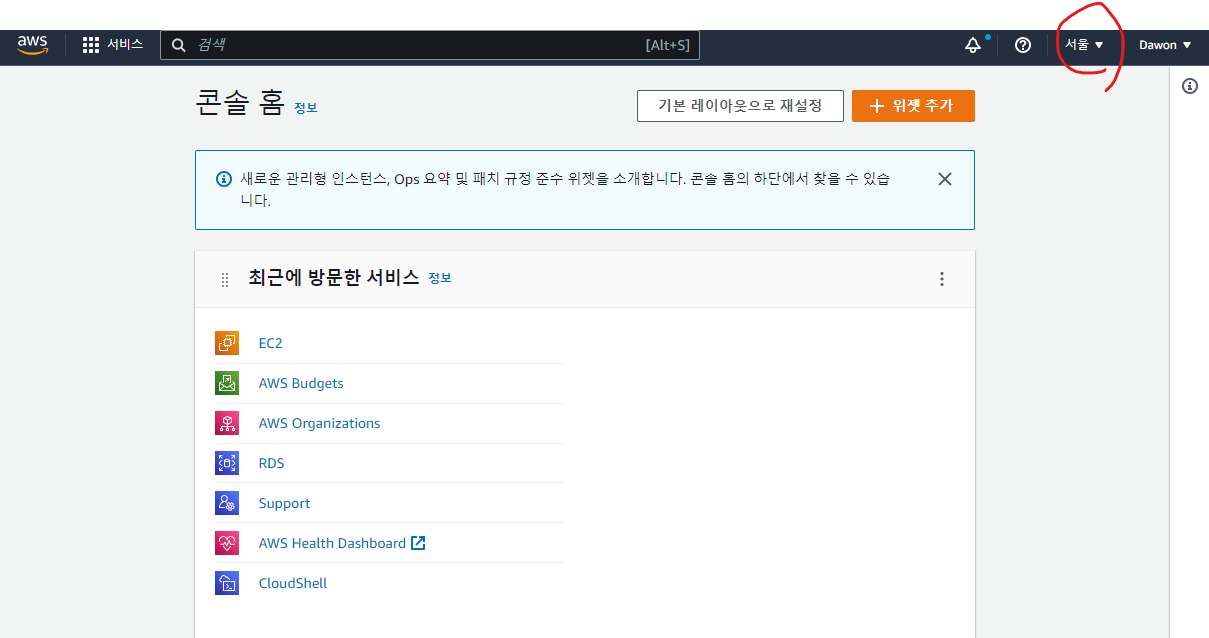Click 정보 link beside 최근에 방문한 서비스
Image resolution: width=1209 pixels, height=638 pixels.
pos(440,278)
